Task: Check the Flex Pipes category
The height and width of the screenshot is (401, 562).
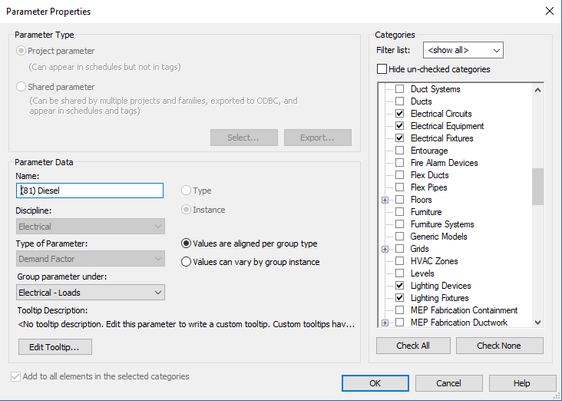Action: click(x=399, y=187)
